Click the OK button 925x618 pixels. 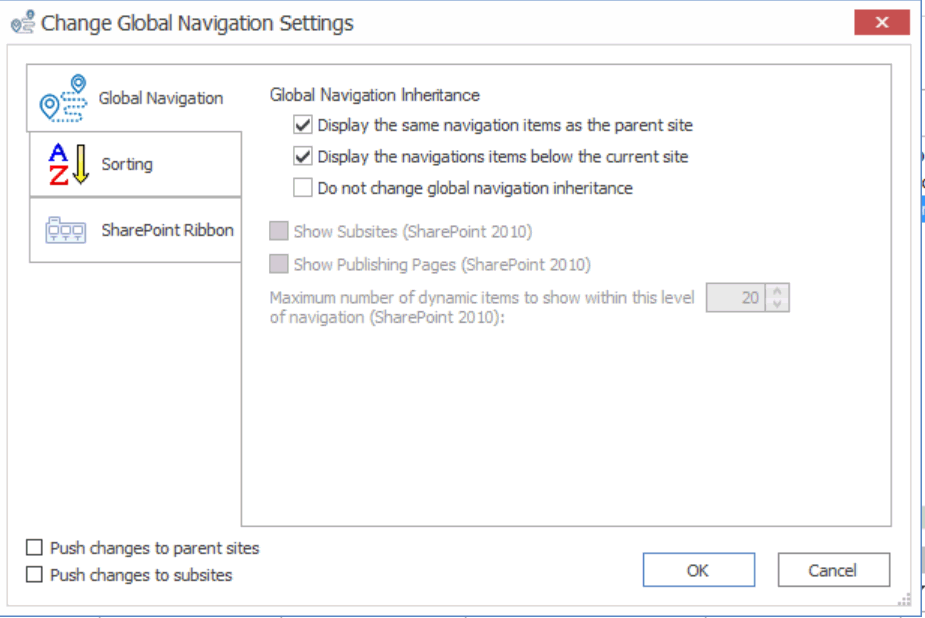(698, 569)
